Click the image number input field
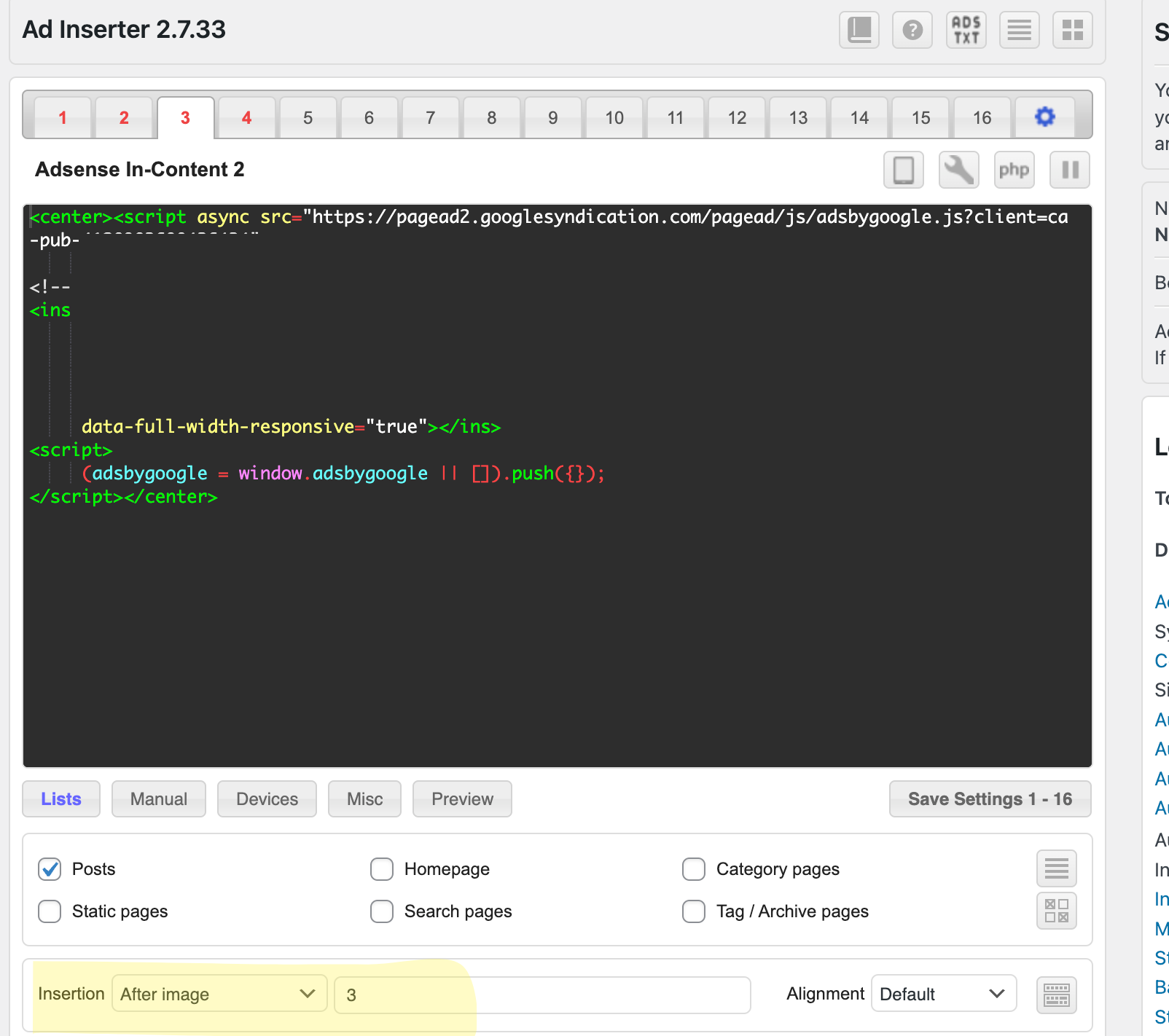 tap(542, 995)
